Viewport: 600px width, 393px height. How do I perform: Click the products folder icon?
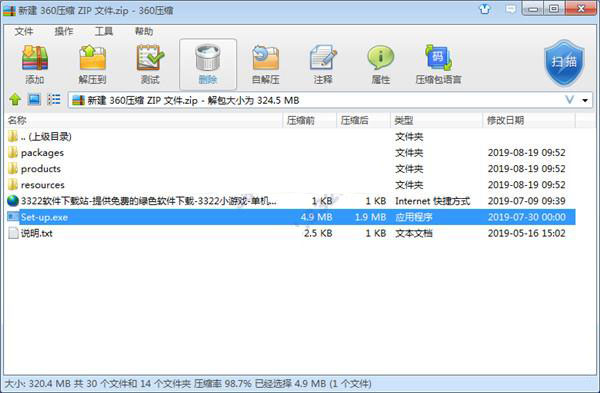coord(13,169)
